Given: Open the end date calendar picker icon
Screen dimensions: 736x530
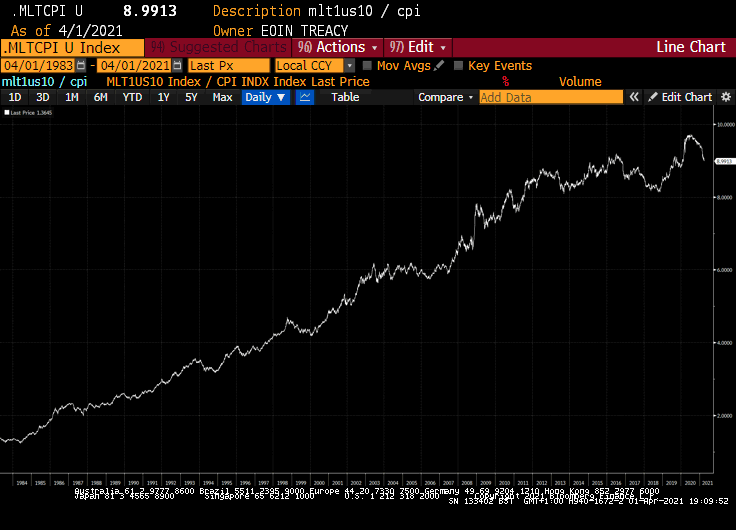Looking at the screenshot, I should (x=177, y=65).
